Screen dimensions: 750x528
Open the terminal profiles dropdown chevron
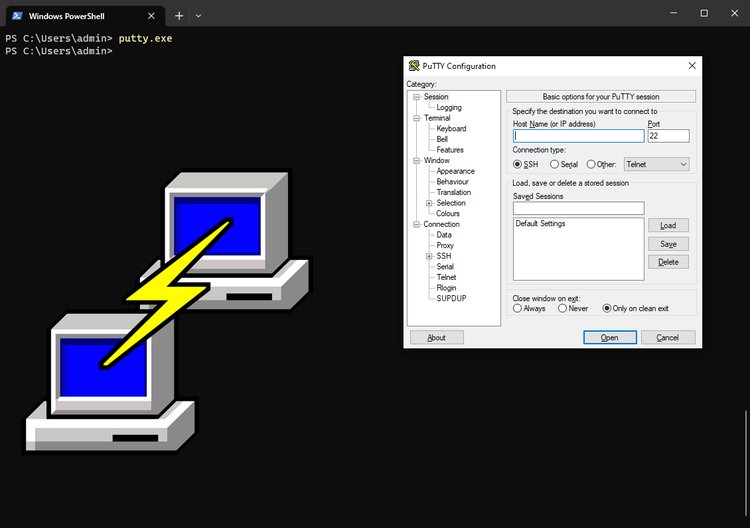tap(198, 16)
